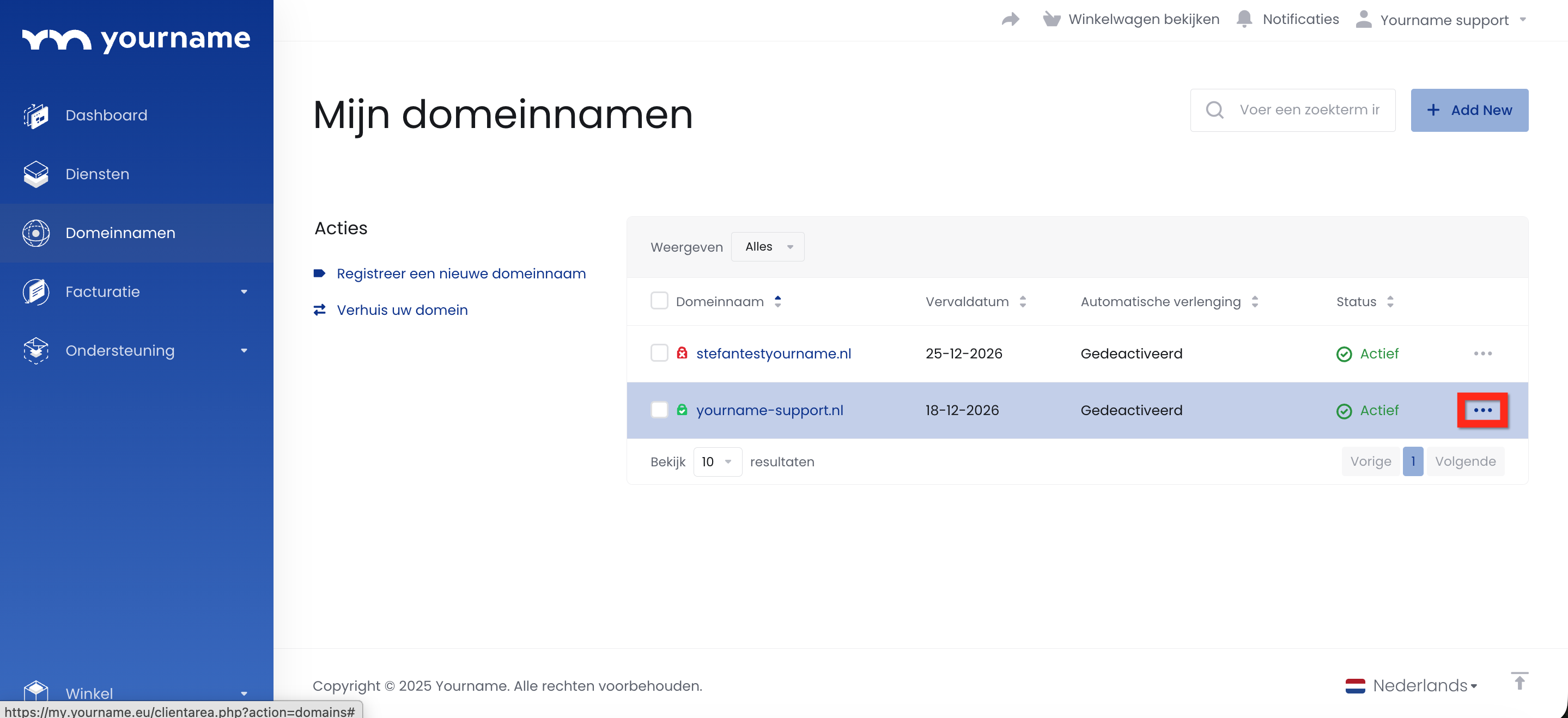Go to Dashboard in the sidebar
The width and height of the screenshot is (1568, 718).
107,115
